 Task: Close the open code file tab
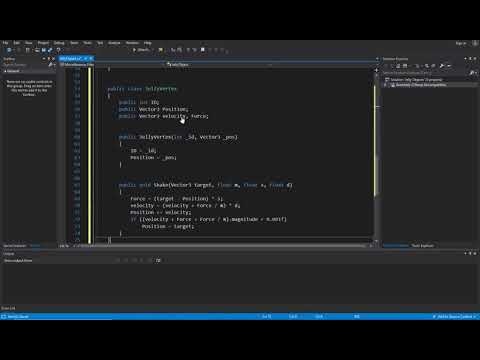[x=91, y=59]
